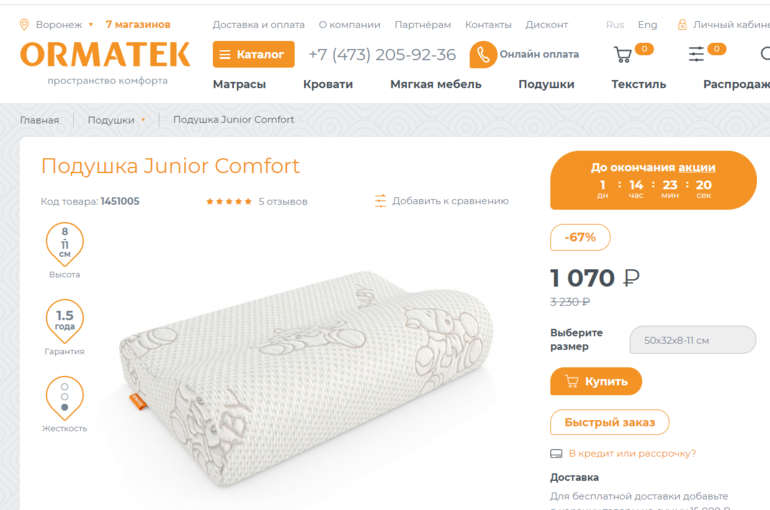Click the Купить button

(x=596, y=381)
